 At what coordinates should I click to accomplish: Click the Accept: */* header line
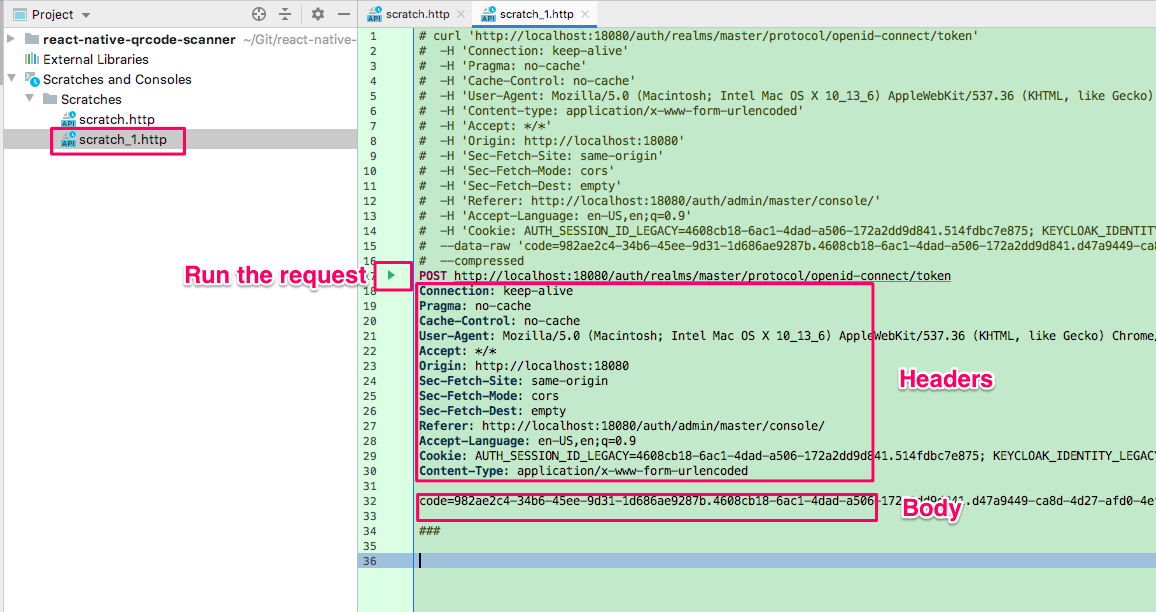click(x=457, y=351)
